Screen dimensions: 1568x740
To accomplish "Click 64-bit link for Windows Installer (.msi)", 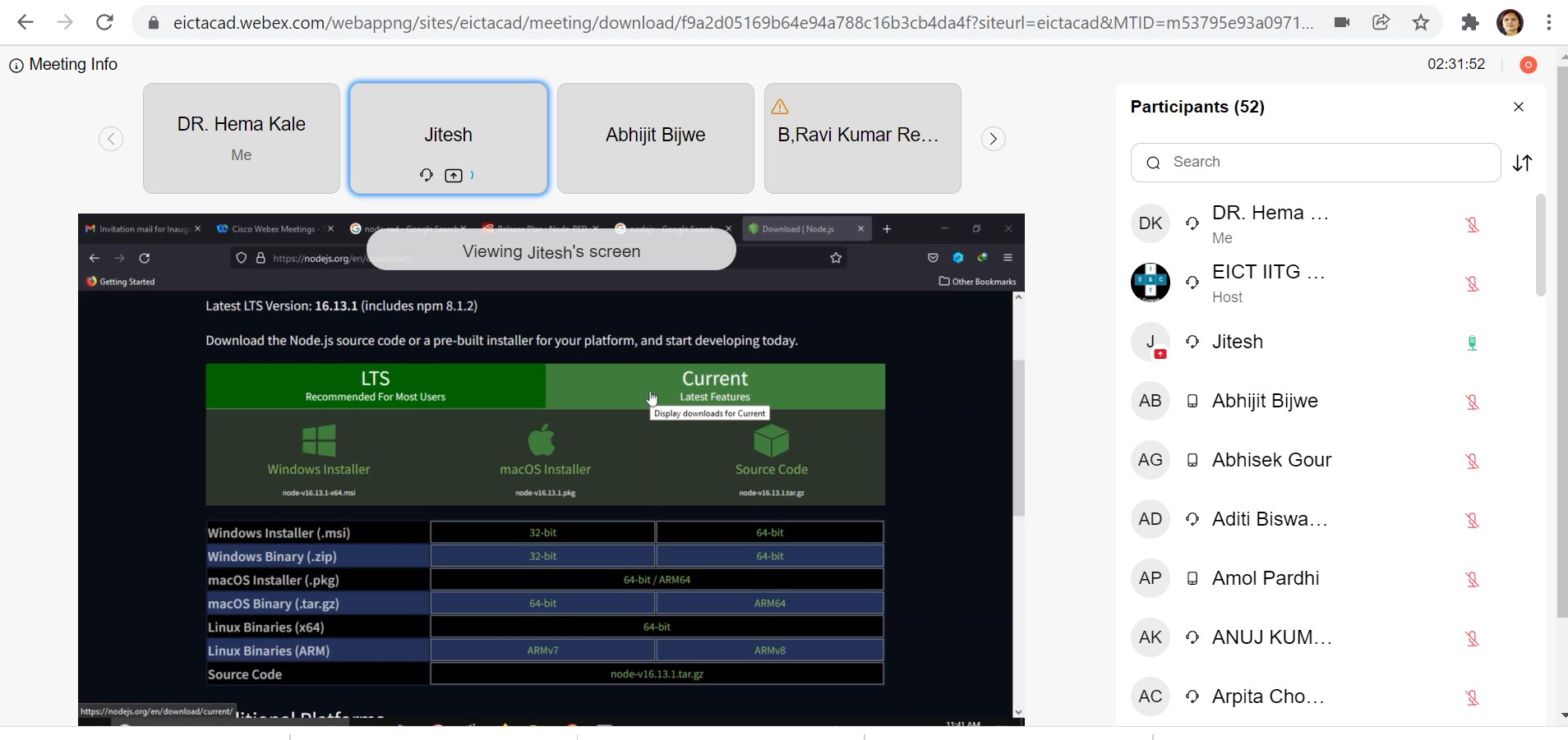I will pos(770,533).
